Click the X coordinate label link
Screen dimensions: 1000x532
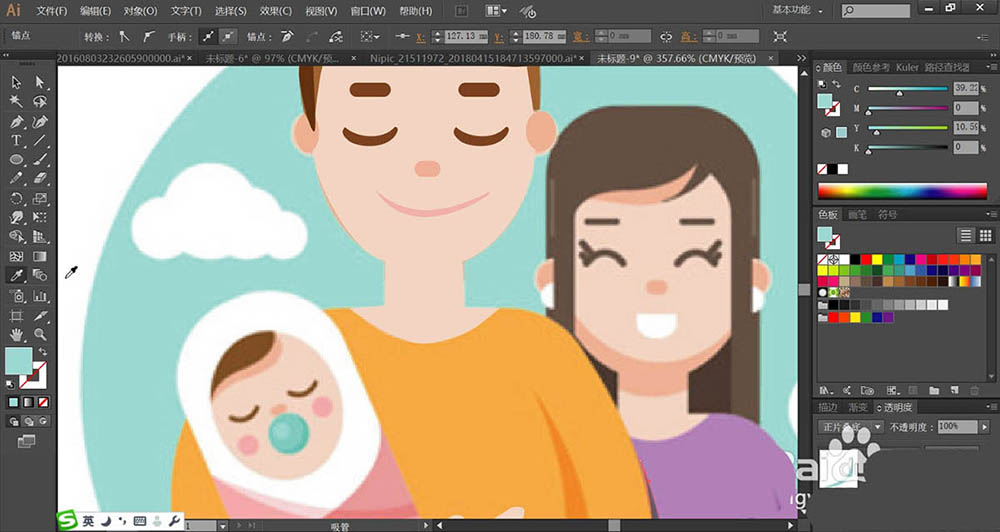(x=421, y=37)
